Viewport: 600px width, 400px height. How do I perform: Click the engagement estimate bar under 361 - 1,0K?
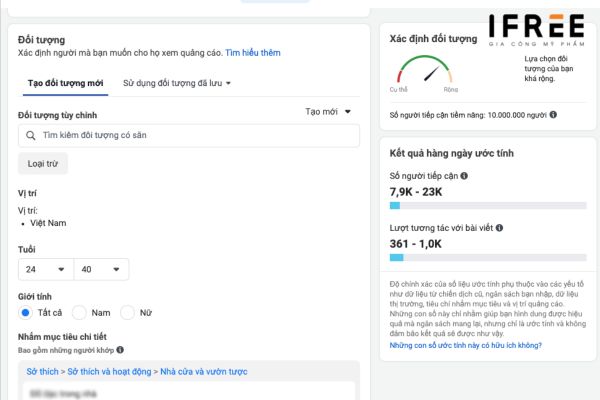(x=488, y=258)
